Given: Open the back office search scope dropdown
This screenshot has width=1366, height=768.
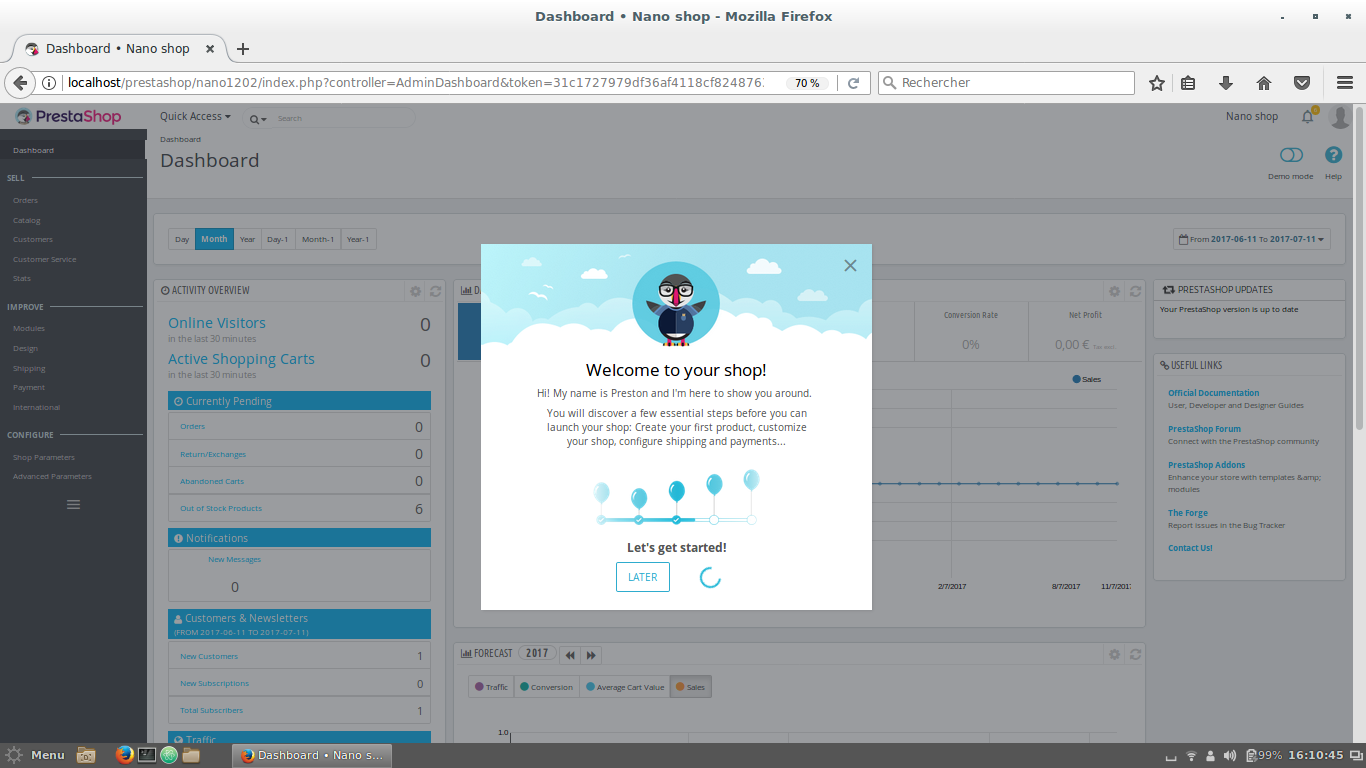Looking at the screenshot, I should point(258,118).
